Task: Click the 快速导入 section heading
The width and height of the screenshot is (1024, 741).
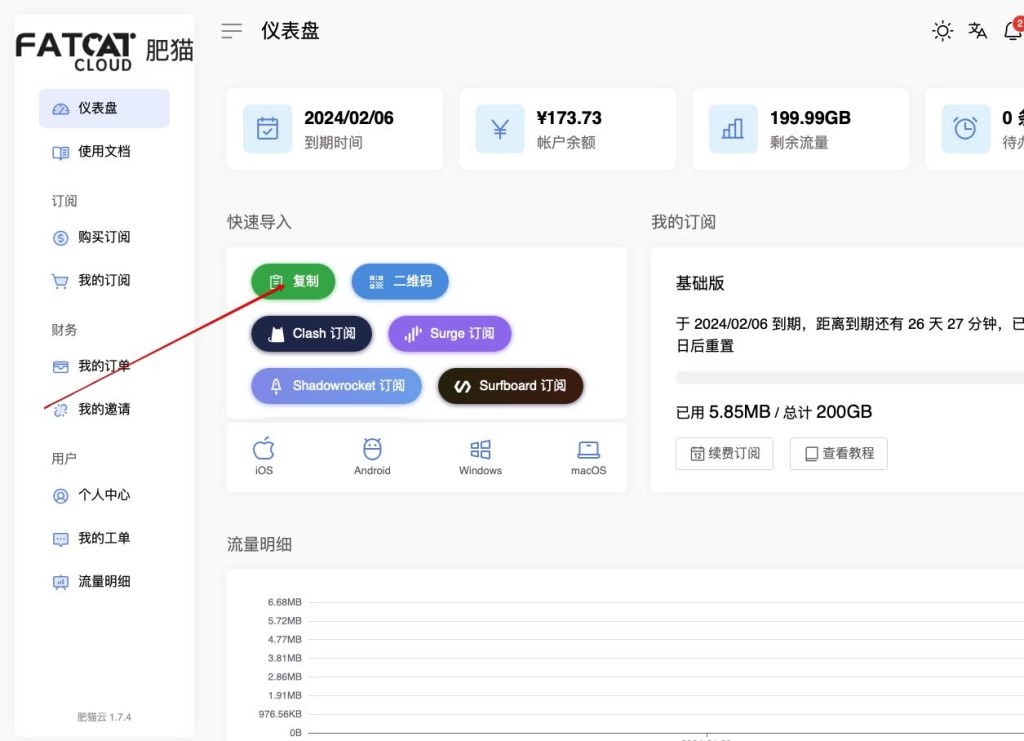Action: (259, 222)
